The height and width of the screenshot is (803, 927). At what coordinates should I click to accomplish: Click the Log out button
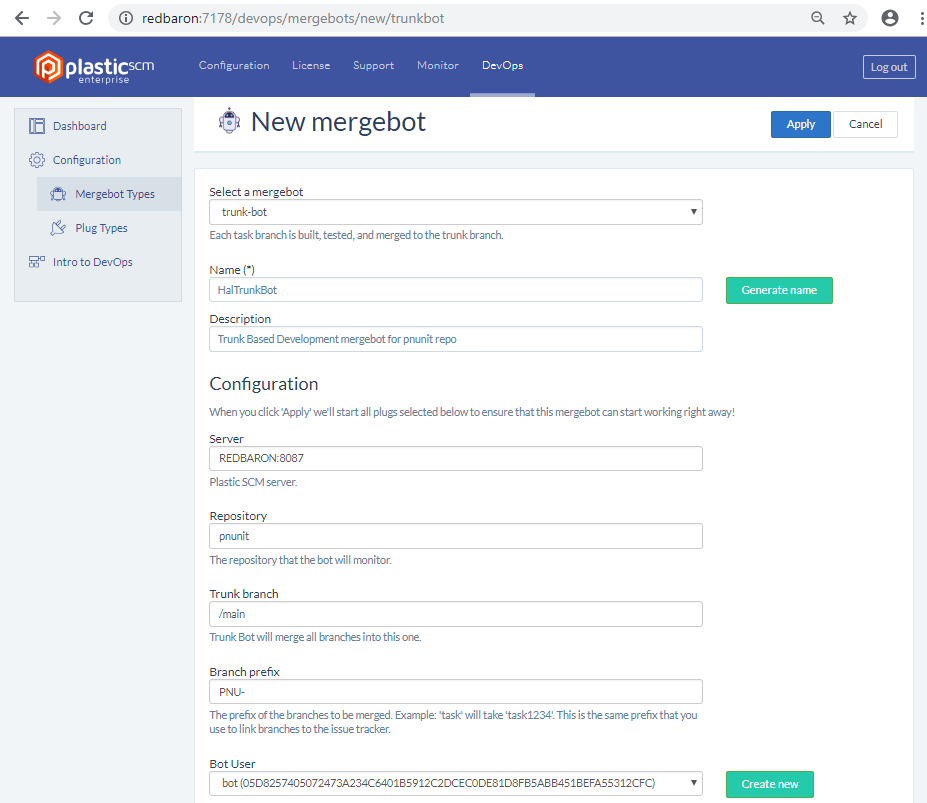[889, 67]
